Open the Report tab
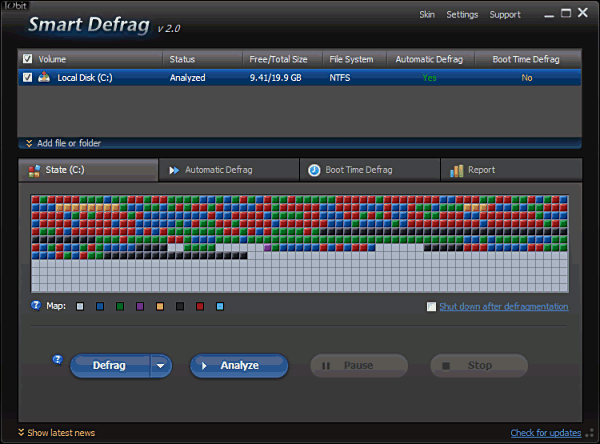This screenshot has width=600, height=444. pyautogui.click(x=511, y=170)
